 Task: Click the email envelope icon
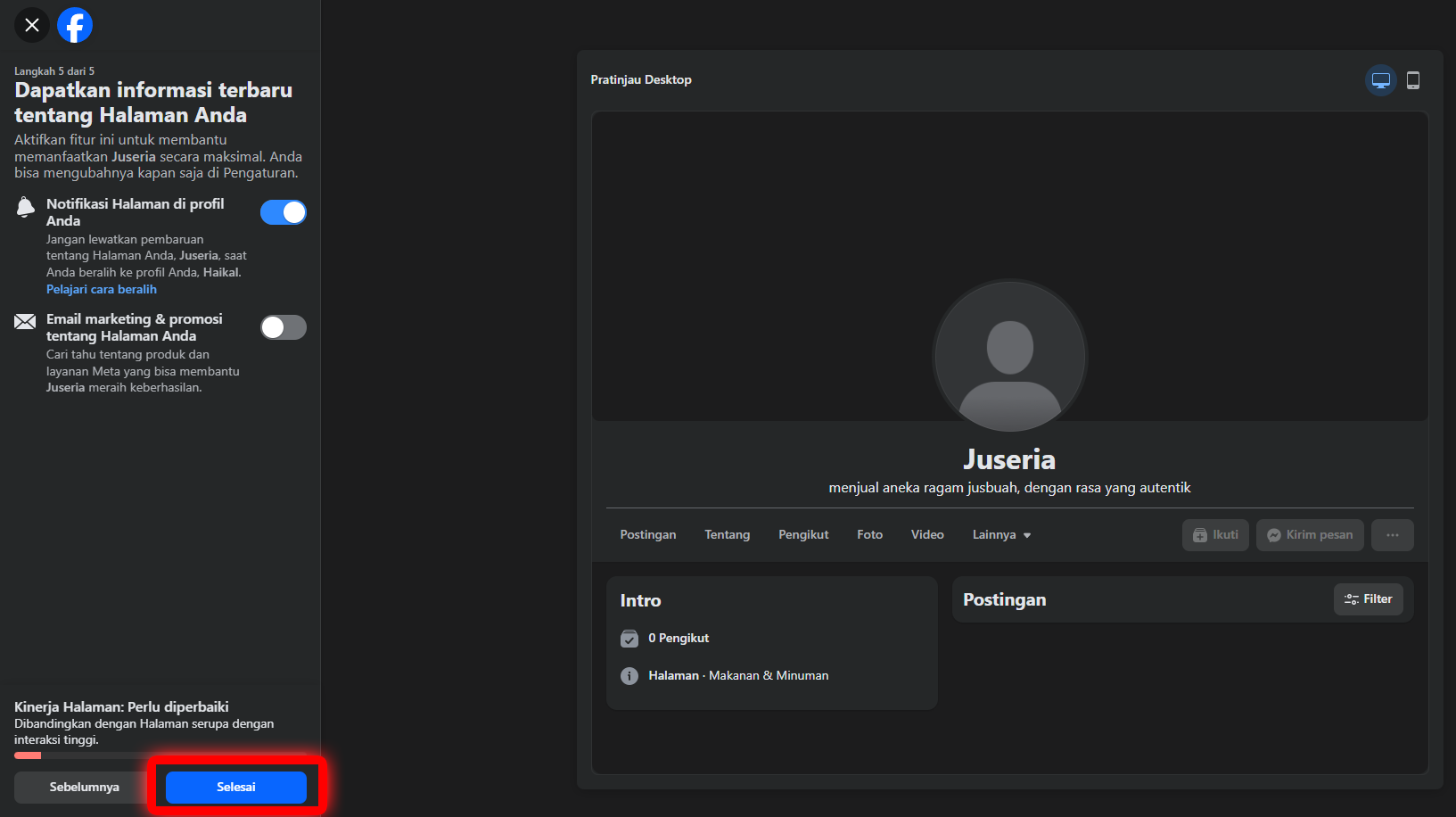25,322
